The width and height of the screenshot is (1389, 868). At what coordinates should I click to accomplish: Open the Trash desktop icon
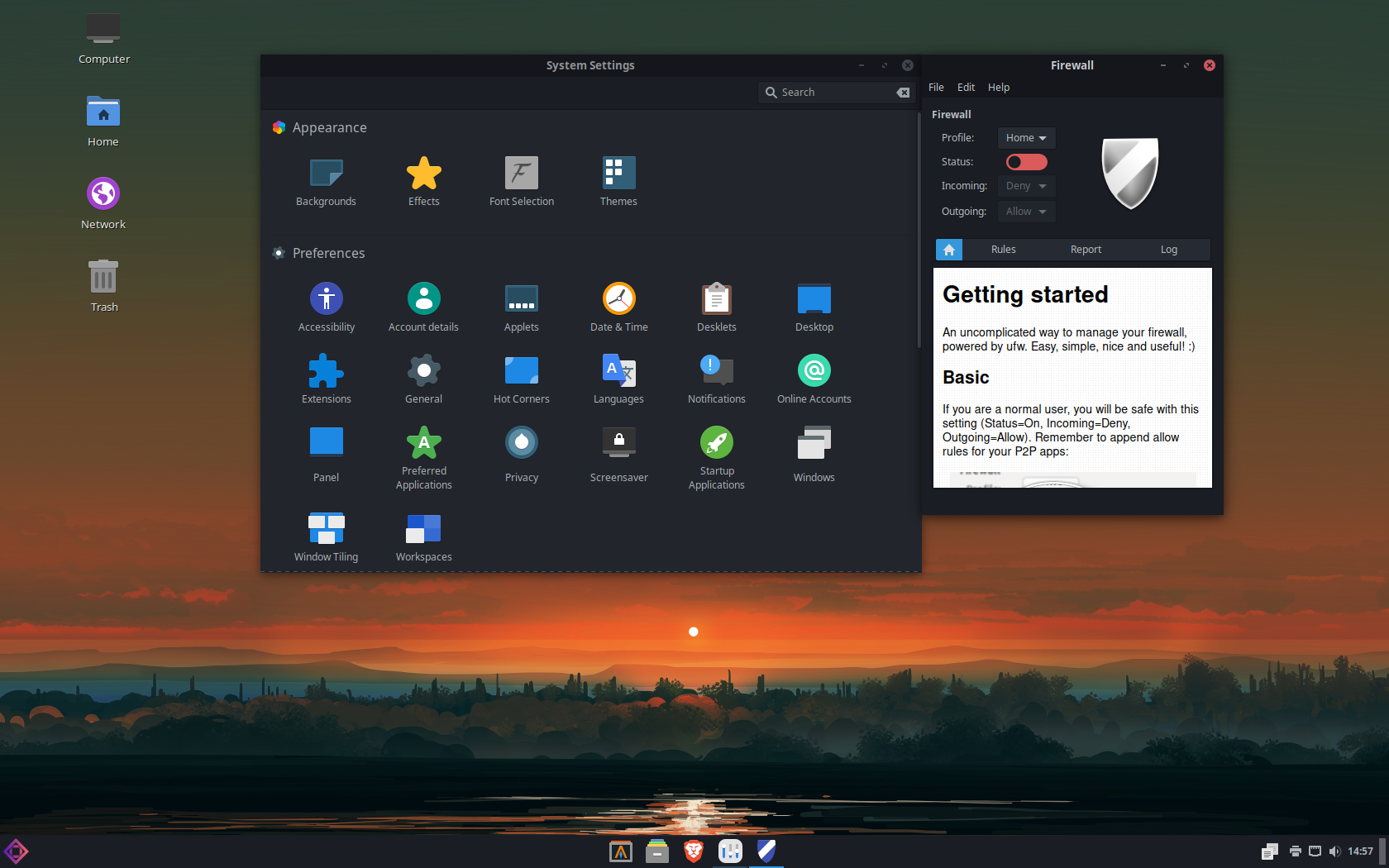click(103, 285)
